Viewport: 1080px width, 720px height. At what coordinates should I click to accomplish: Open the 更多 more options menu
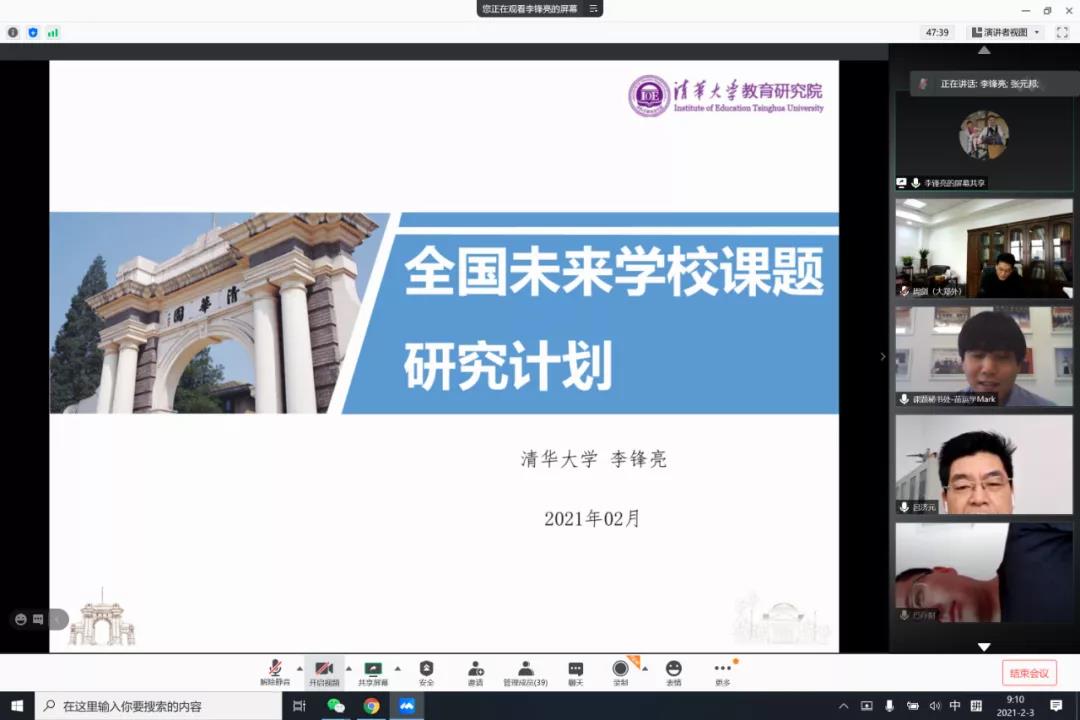coord(723,672)
